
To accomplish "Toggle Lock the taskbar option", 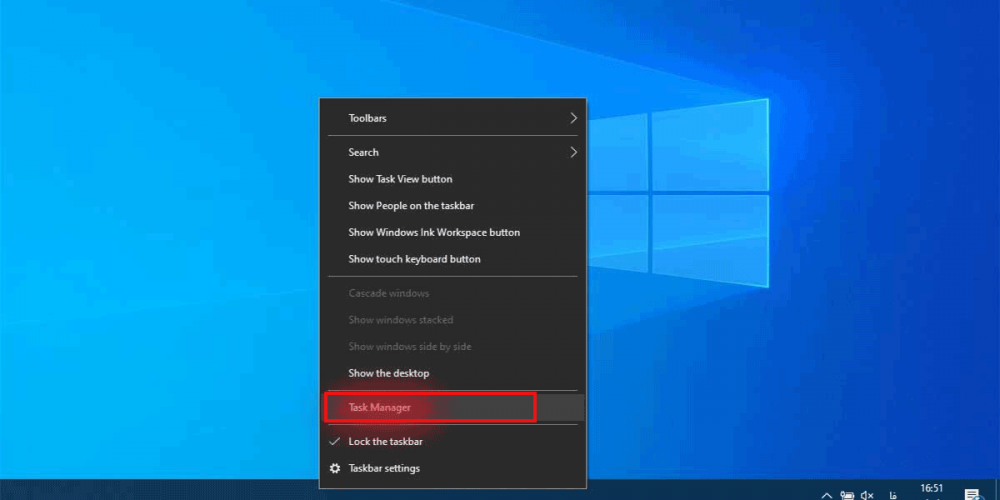I will point(452,441).
